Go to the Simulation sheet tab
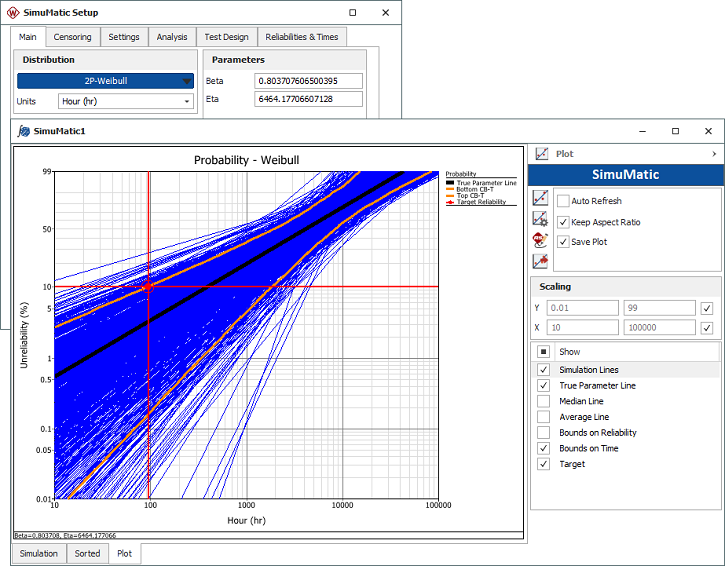The image size is (725, 566). pos(39,553)
